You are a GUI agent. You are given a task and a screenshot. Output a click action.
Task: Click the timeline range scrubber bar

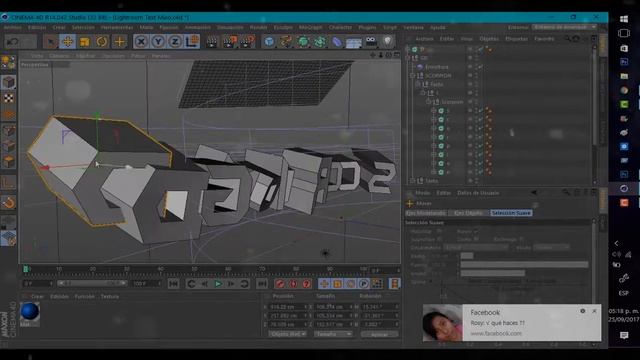(92, 283)
